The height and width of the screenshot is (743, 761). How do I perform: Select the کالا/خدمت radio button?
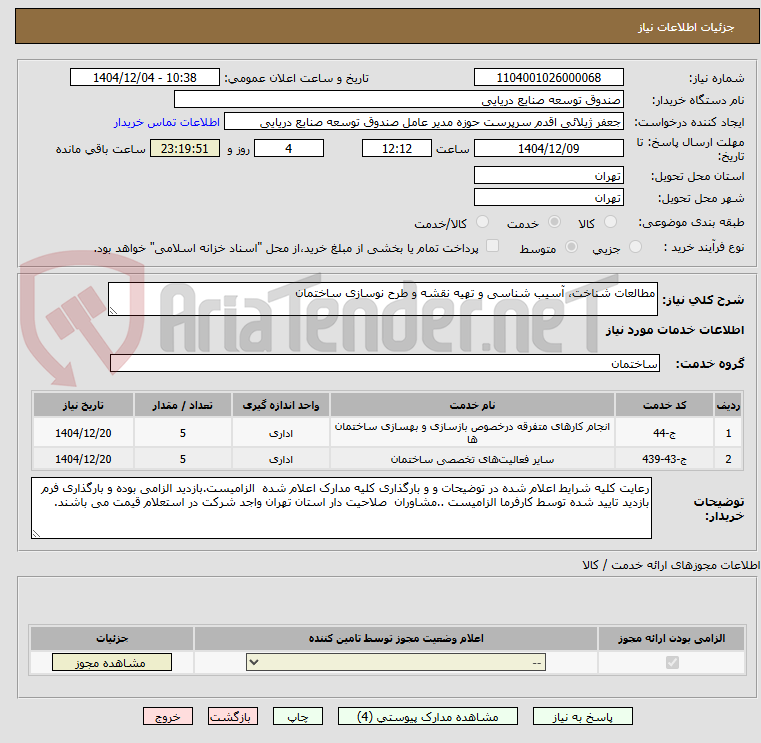click(482, 222)
